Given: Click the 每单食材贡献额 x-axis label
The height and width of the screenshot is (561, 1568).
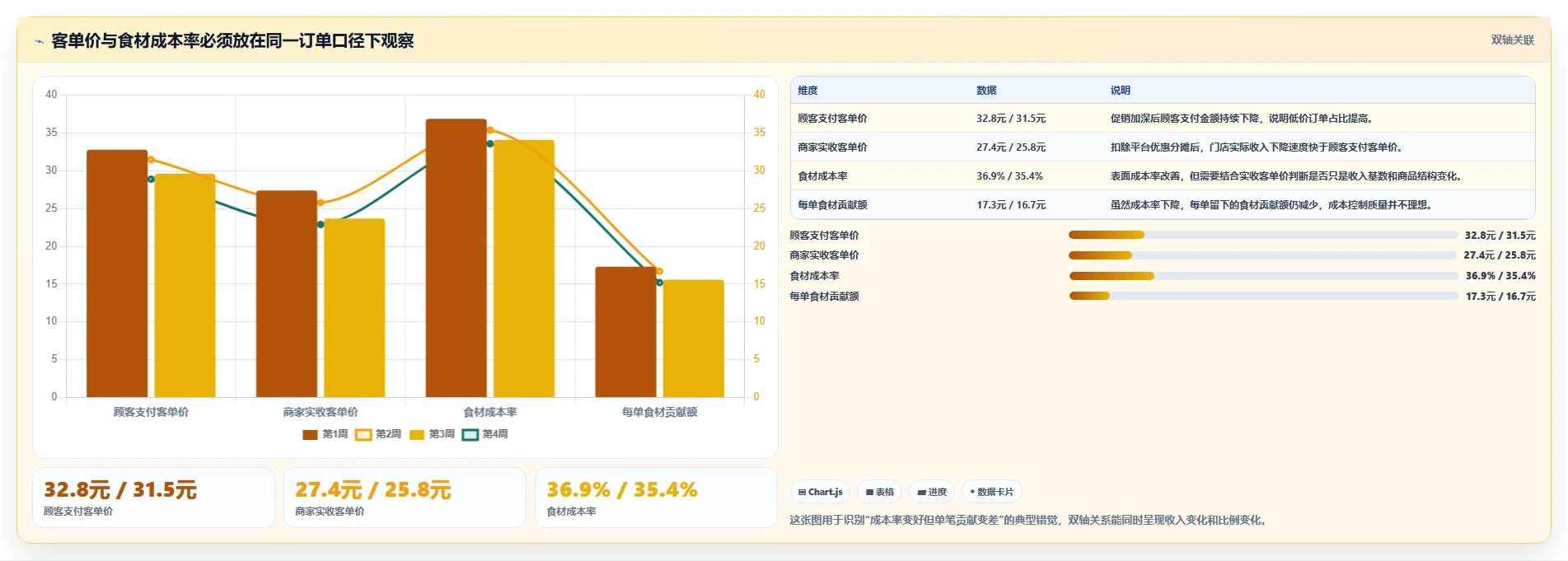Looking at the screenshot, I should pyautogui.click(x=659, y=412).
